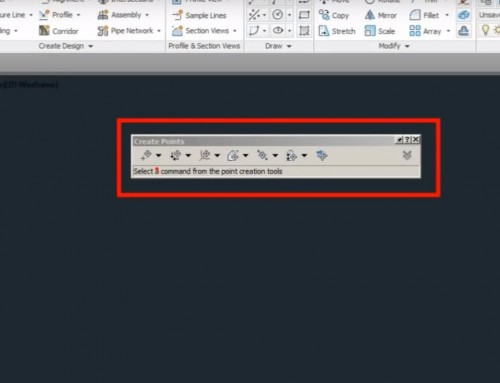Open the Slope points dropdown arrow
The width and height of the screenshot is (500, 383).
pyautogui.click(x=304, y=155)
